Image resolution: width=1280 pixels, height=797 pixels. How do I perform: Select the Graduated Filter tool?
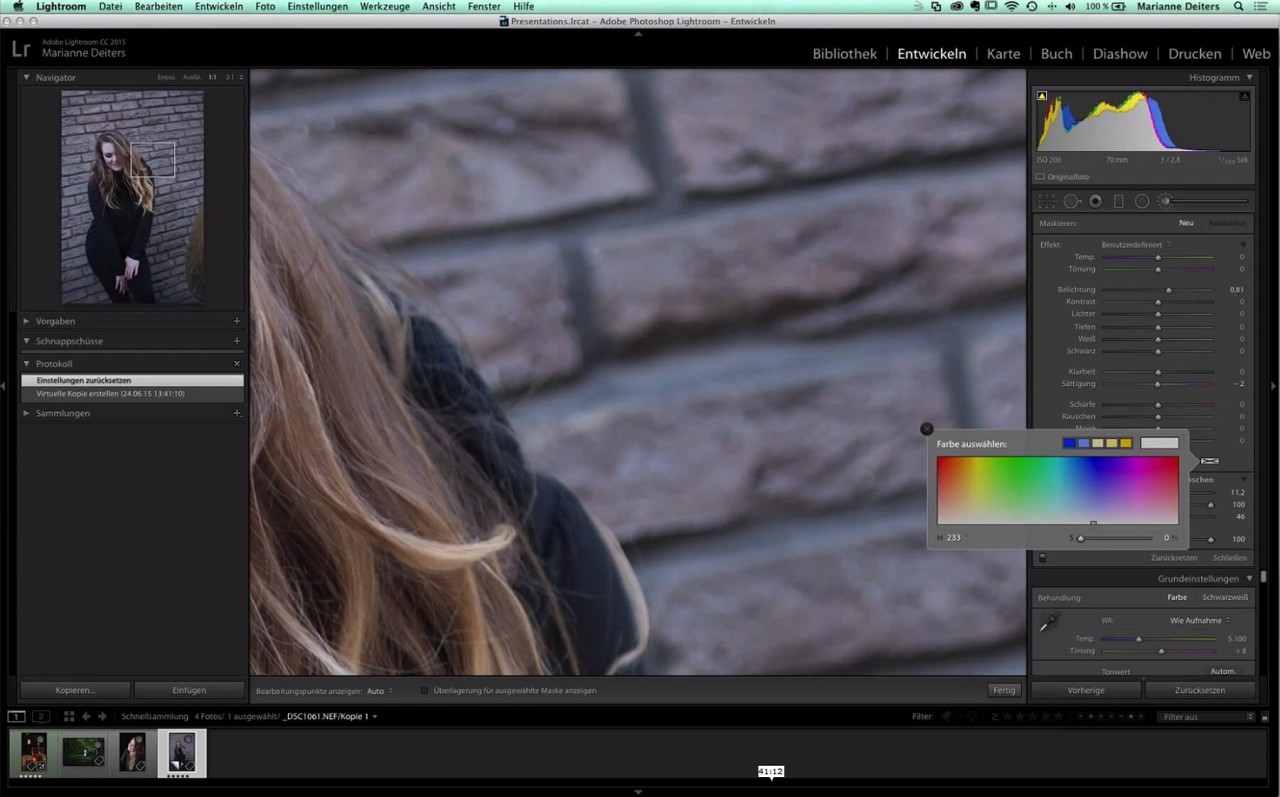click(1120, 201)
